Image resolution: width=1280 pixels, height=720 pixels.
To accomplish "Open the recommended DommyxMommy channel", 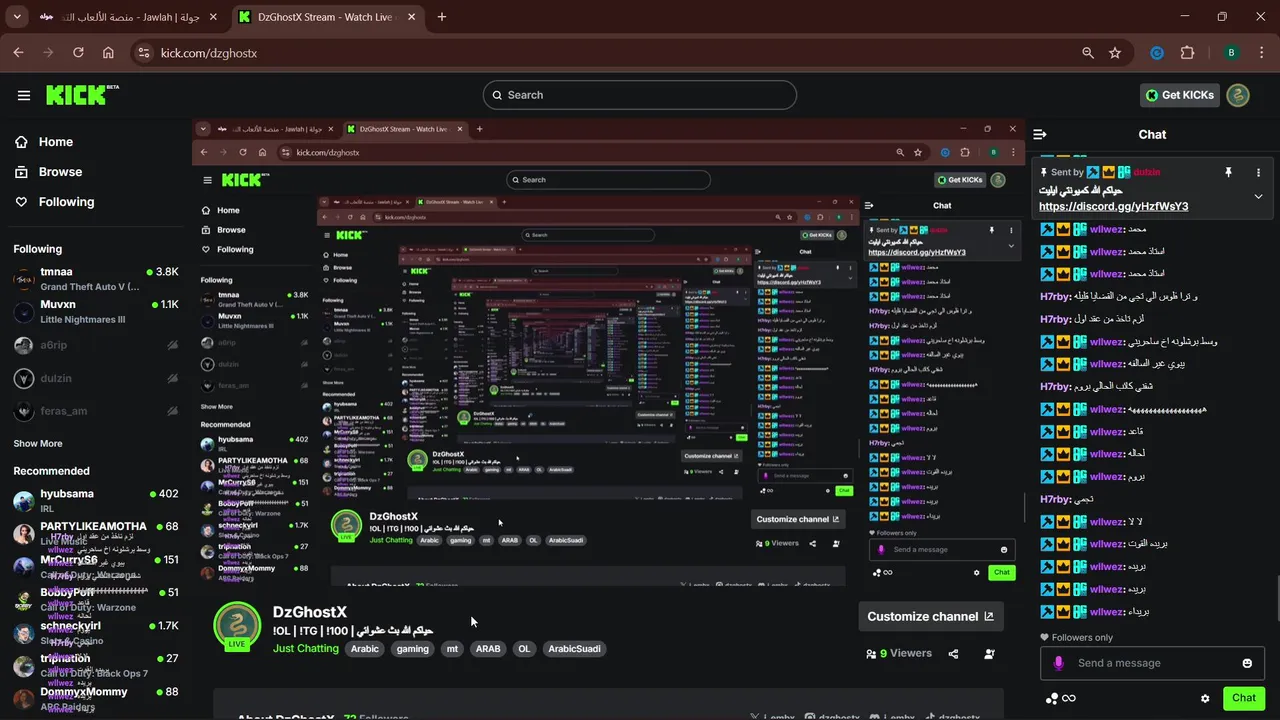I will click(x=95, y=699).
